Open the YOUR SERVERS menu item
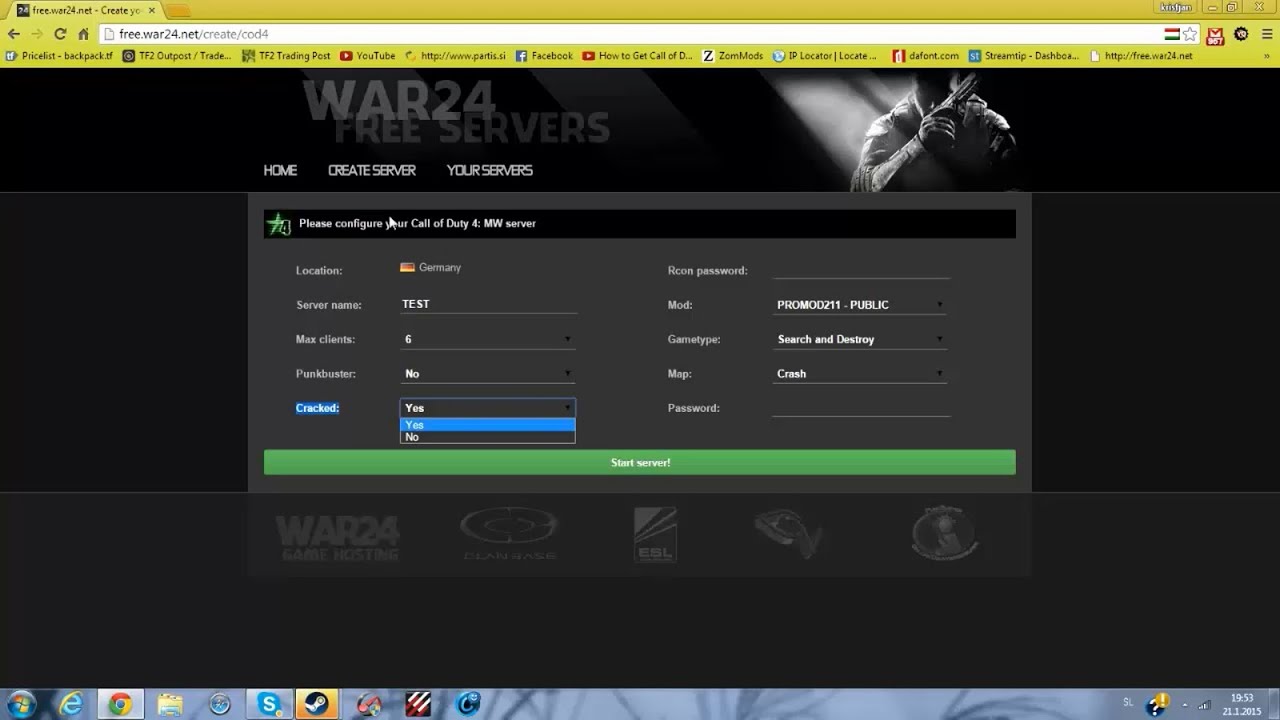 tap(489, 170)
